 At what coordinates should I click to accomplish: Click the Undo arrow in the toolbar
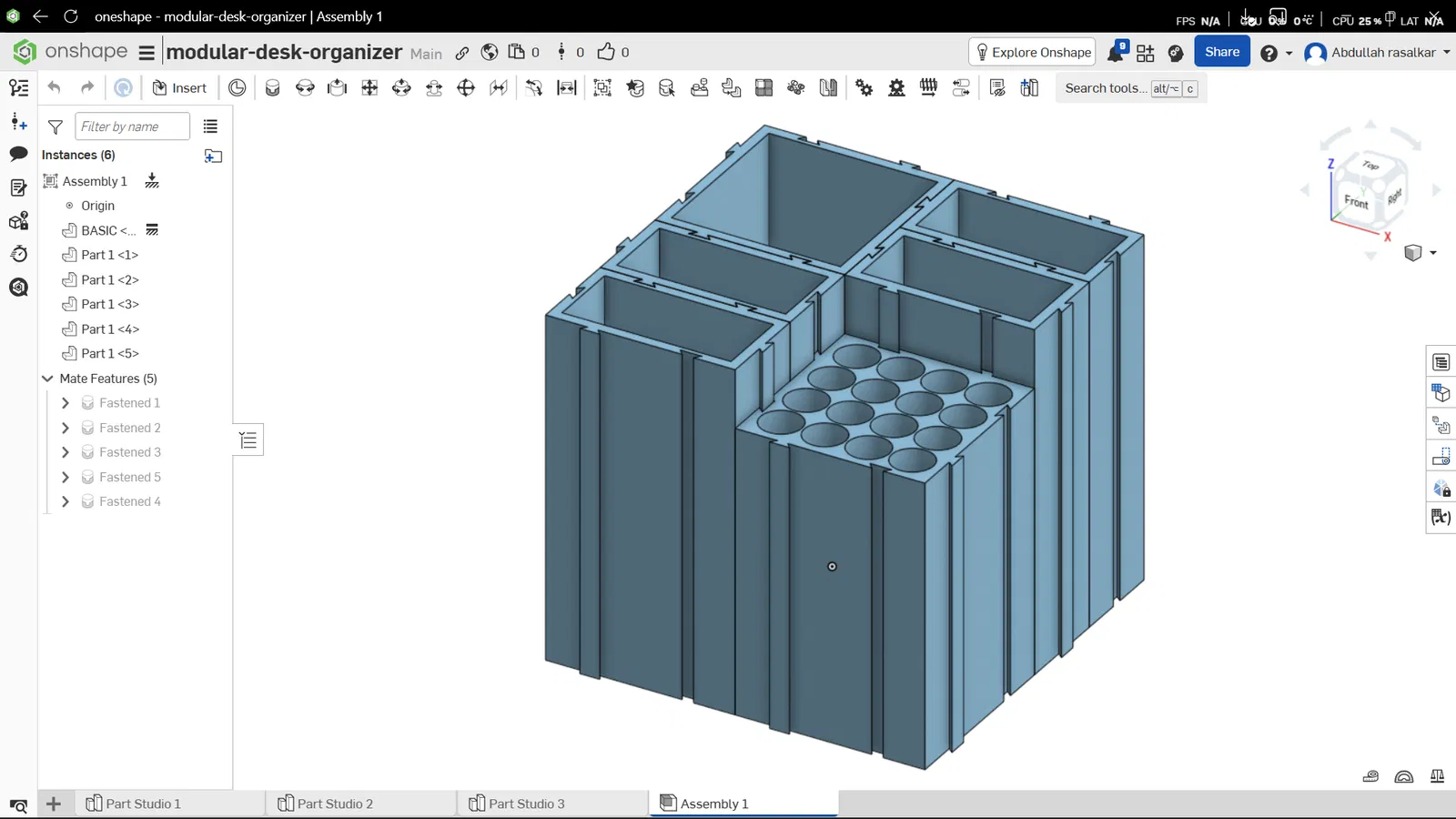point(55,87)
